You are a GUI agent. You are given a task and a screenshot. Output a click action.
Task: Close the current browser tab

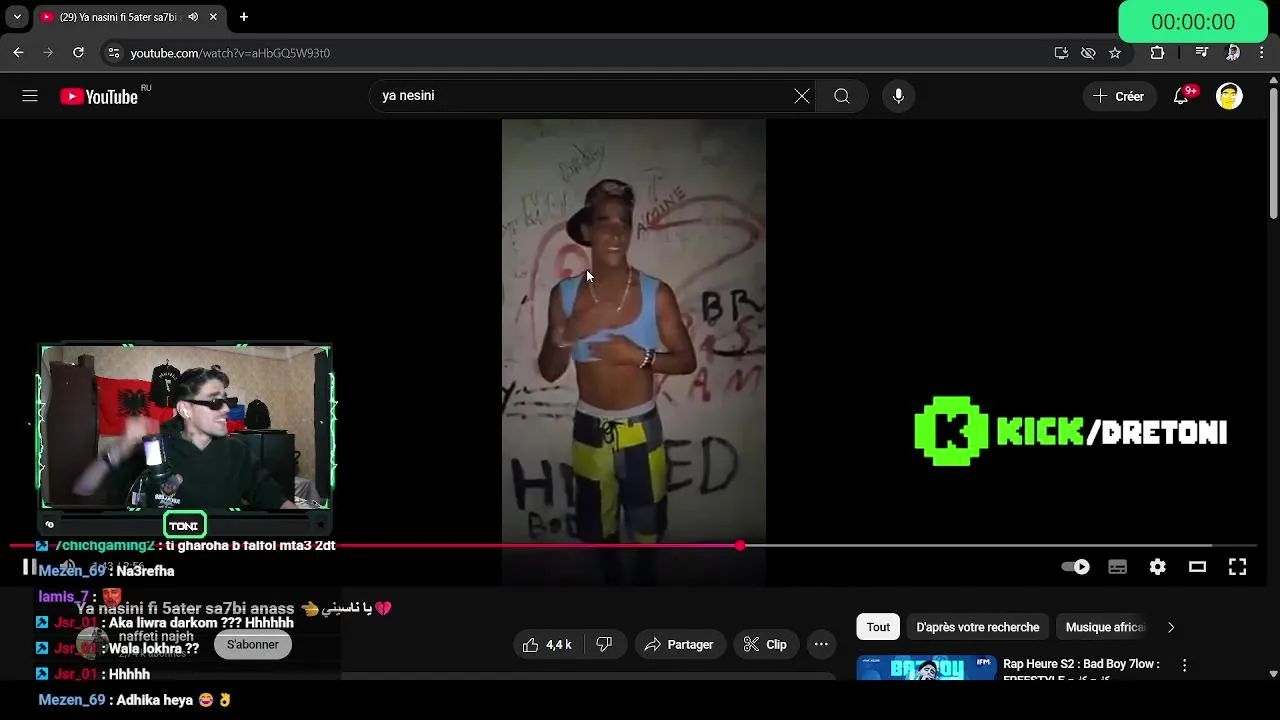click(213, 17)
